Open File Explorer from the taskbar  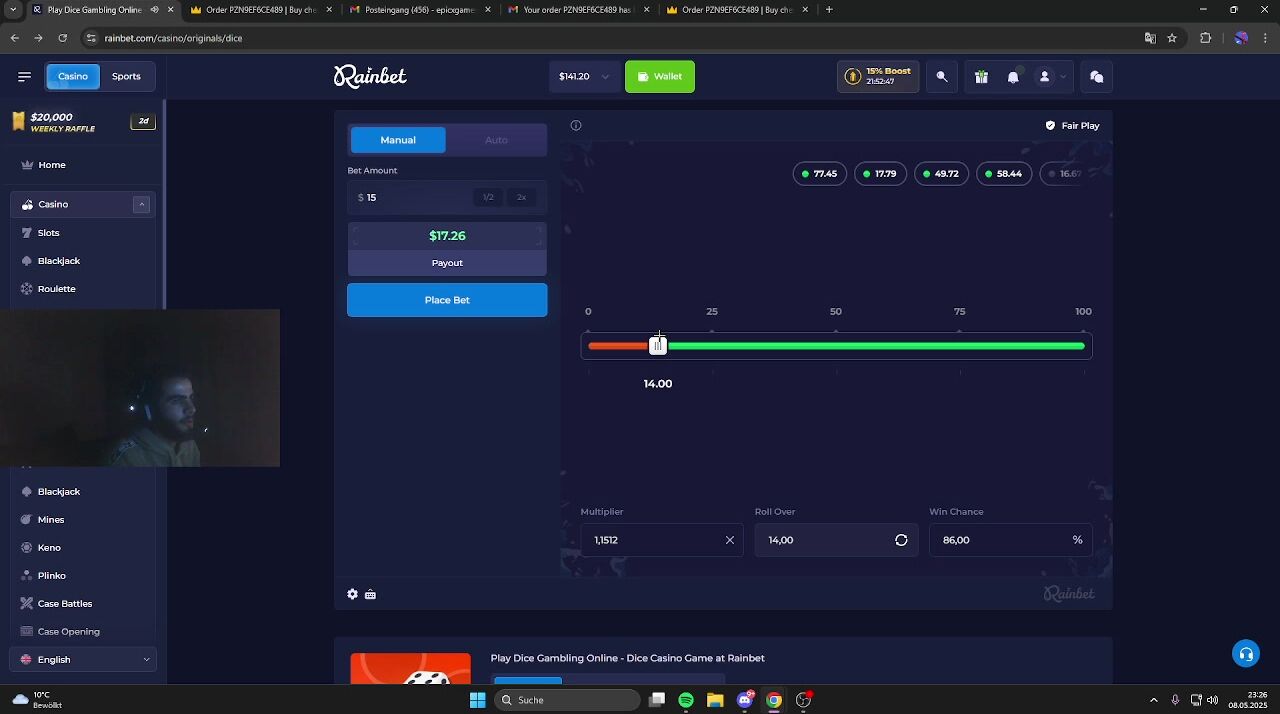pyautogui.click(x=715, y=700)
